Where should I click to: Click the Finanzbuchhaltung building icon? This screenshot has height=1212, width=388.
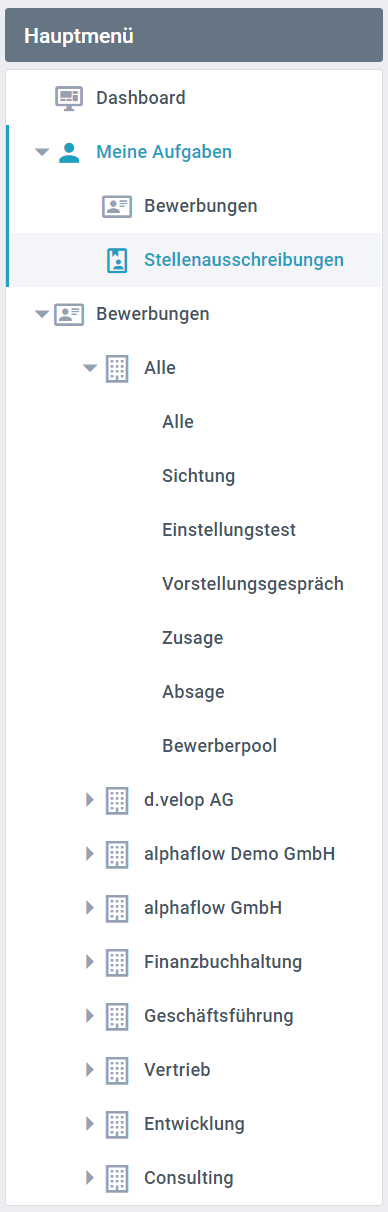pyautogui.click(x=117, y=962)
